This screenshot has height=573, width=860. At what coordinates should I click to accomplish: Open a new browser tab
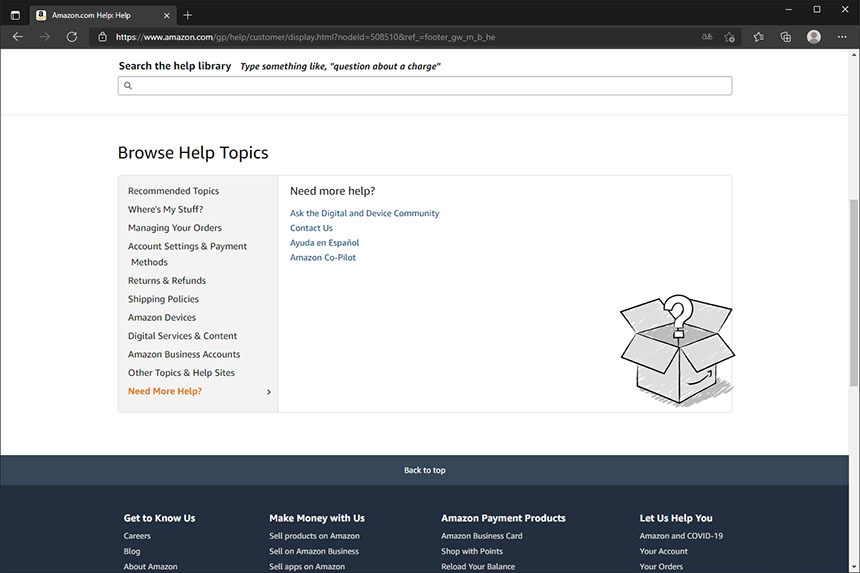pyautogui.click(x=188, y=15)
